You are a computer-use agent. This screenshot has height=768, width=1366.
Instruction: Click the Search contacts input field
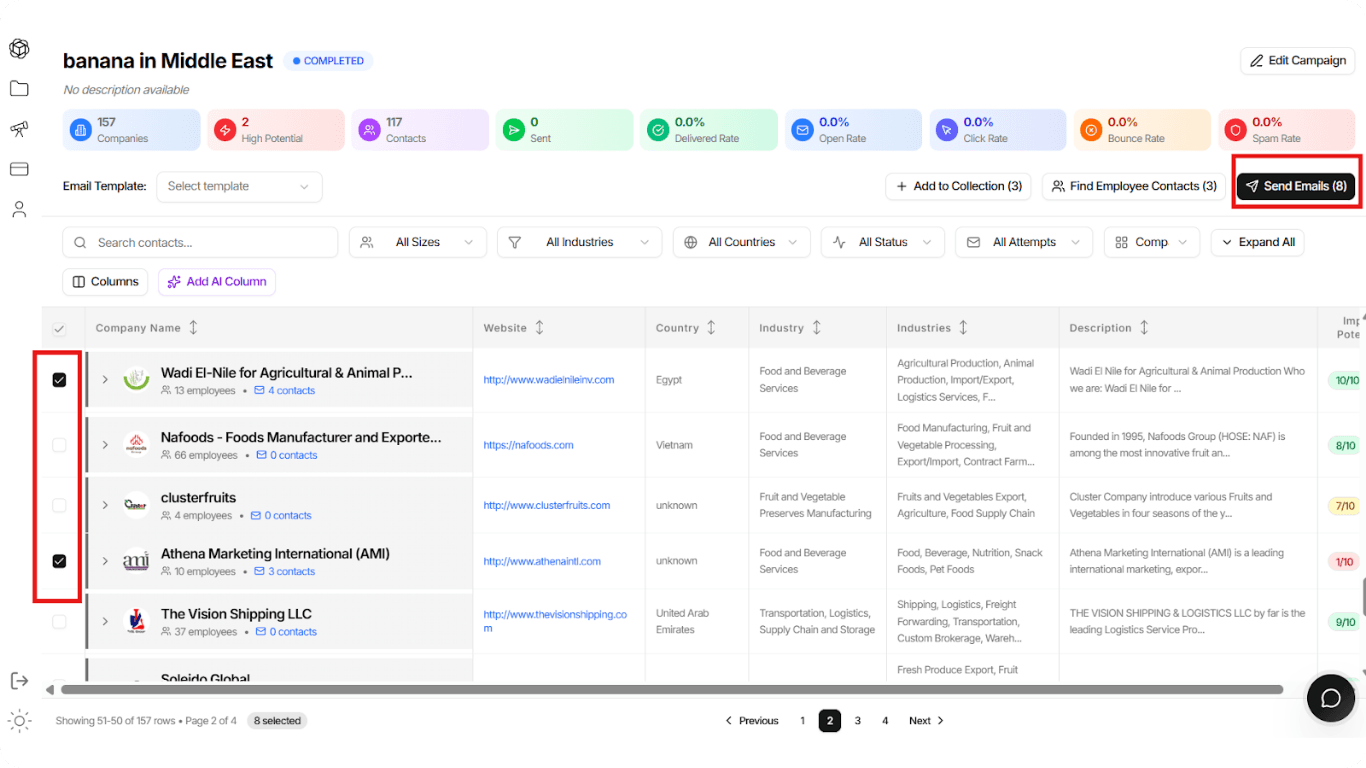pos(199,241)
